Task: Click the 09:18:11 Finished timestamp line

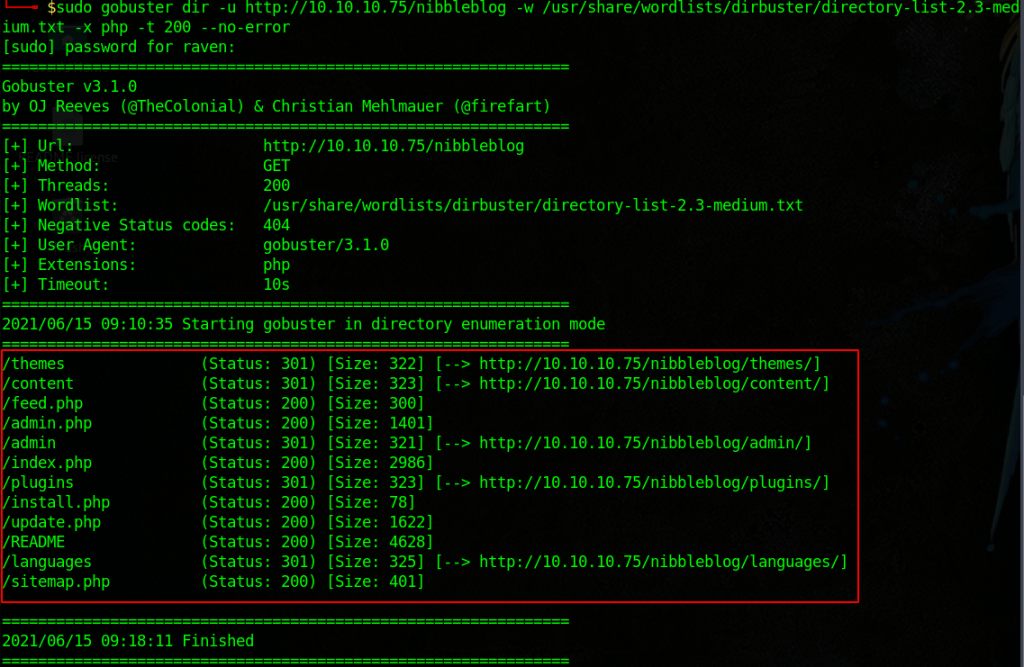Action: 128,640
